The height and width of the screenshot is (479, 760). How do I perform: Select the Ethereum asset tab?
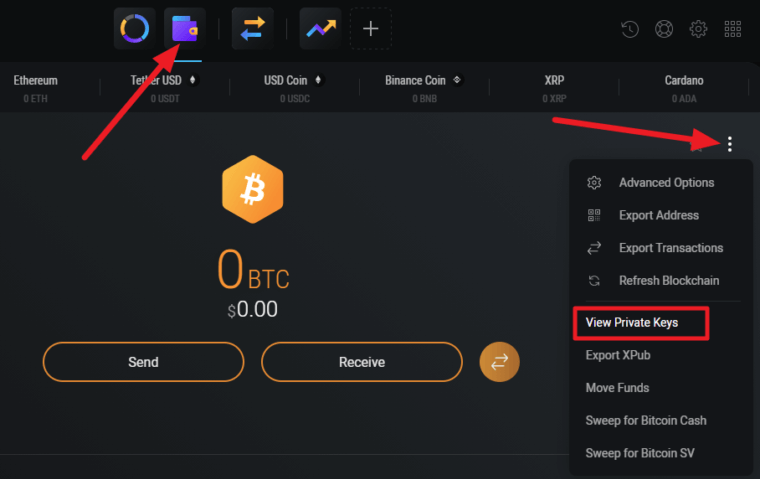pos(36,87)
